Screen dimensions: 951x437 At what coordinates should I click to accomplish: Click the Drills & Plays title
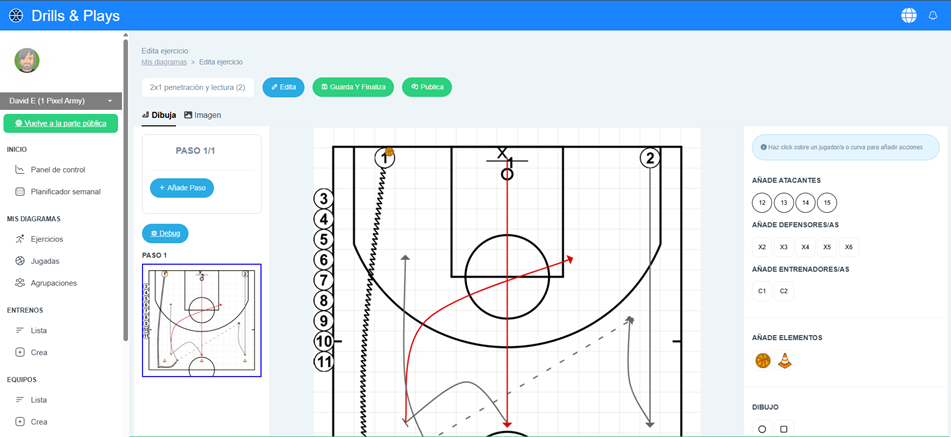(x=76, y=16)
